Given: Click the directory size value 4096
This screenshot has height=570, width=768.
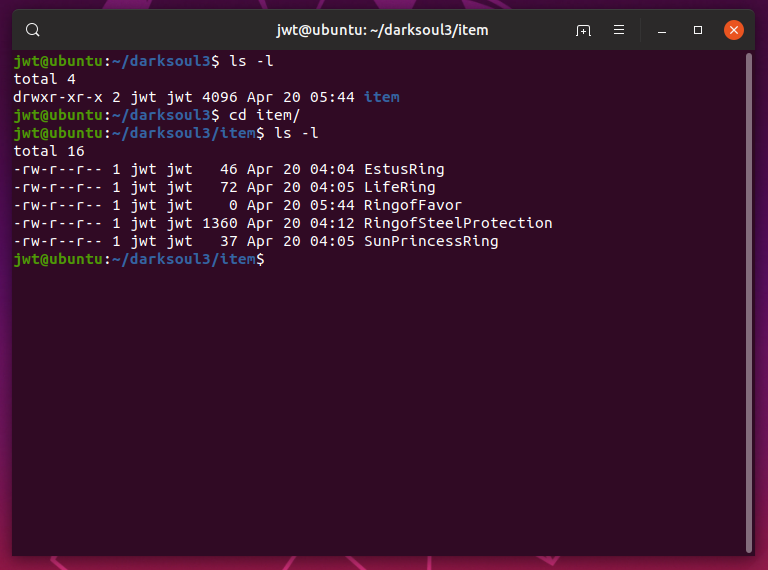Looking at the screenshot, I should pyautogui.click(x=220, y=97).
